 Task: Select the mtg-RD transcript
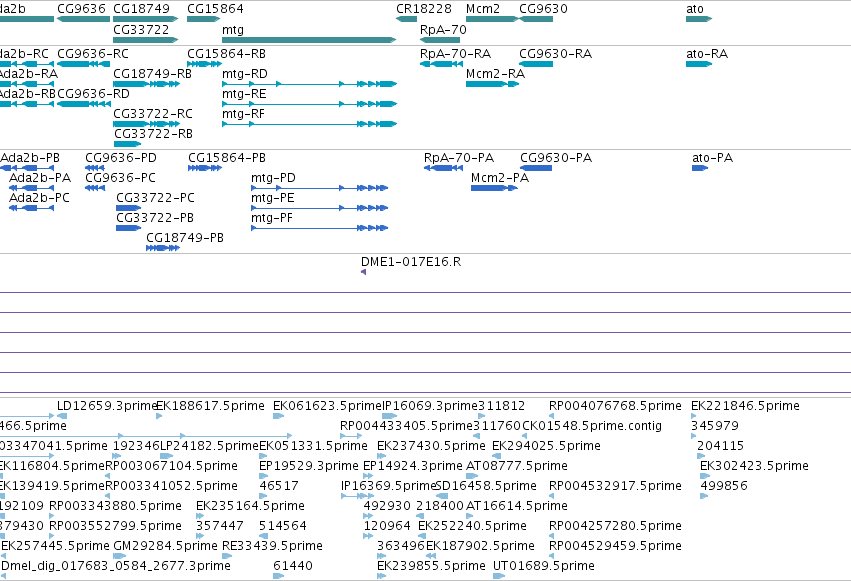309,84
